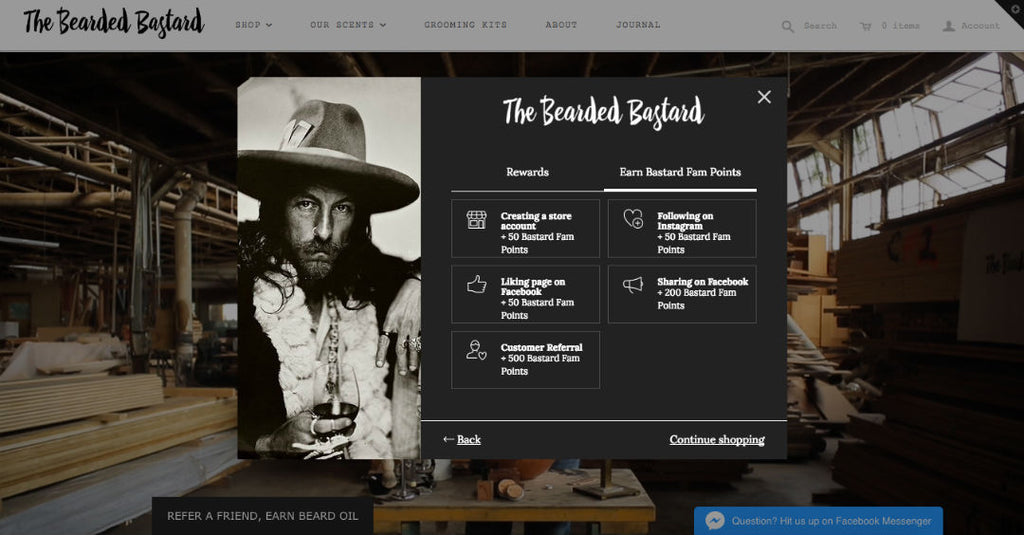Open the Grooming Kits menu item
The image size is (1024, 535).
click(466, 25)
